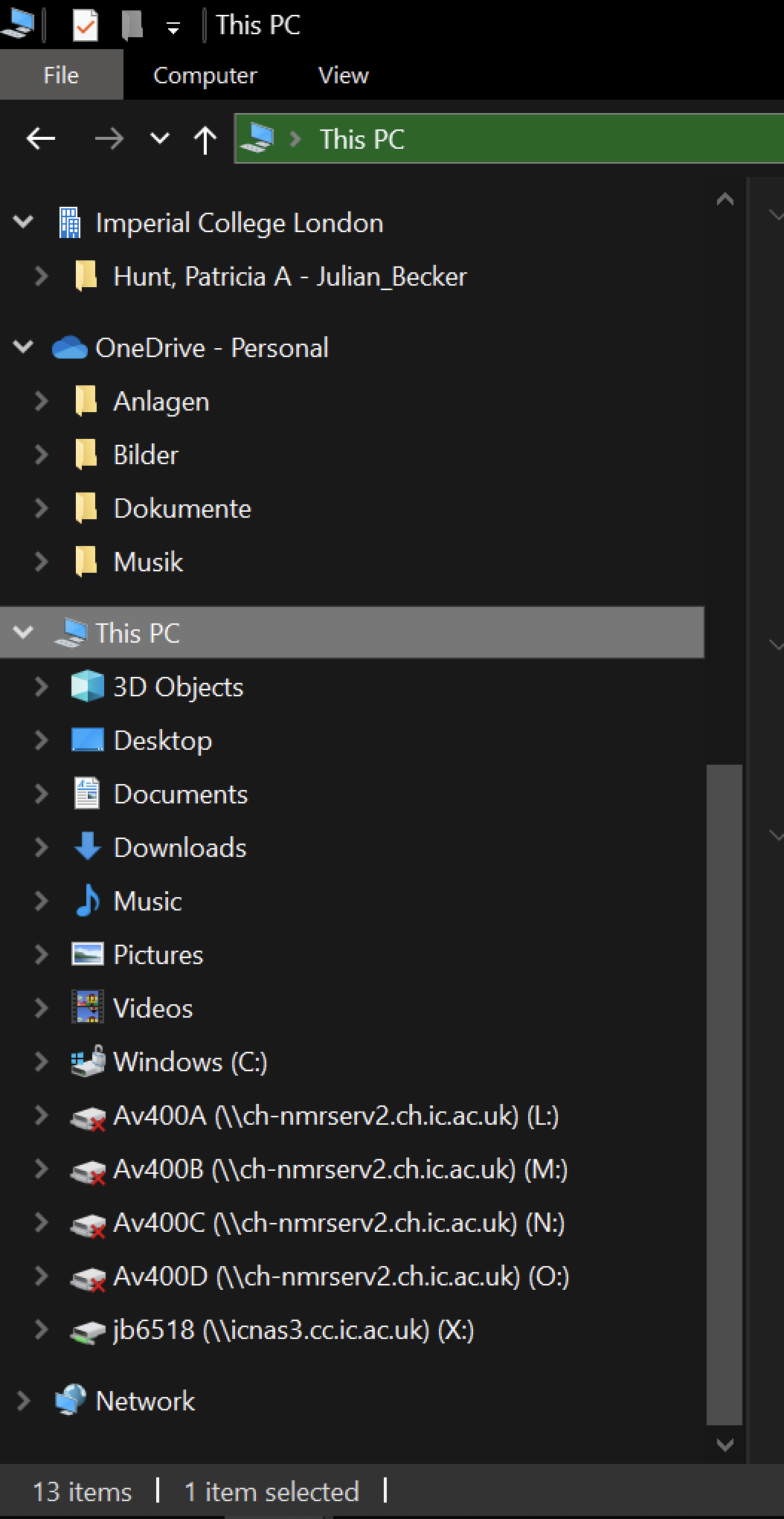
Task: Click the New Folder quick access icon
Action: 132,26
